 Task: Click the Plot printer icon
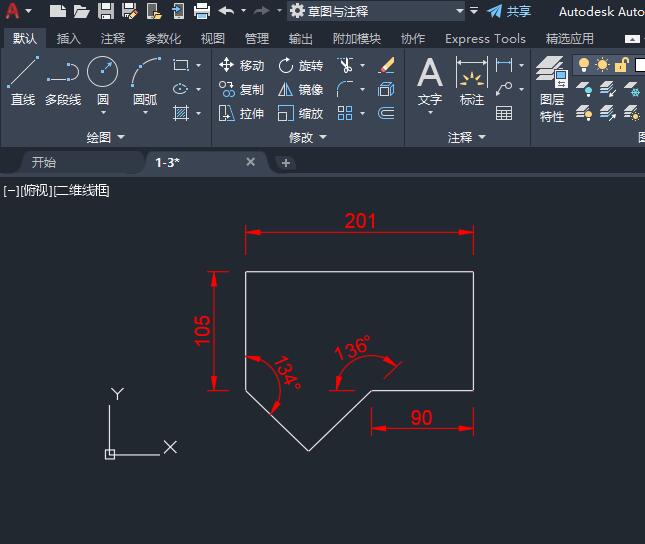202,11
